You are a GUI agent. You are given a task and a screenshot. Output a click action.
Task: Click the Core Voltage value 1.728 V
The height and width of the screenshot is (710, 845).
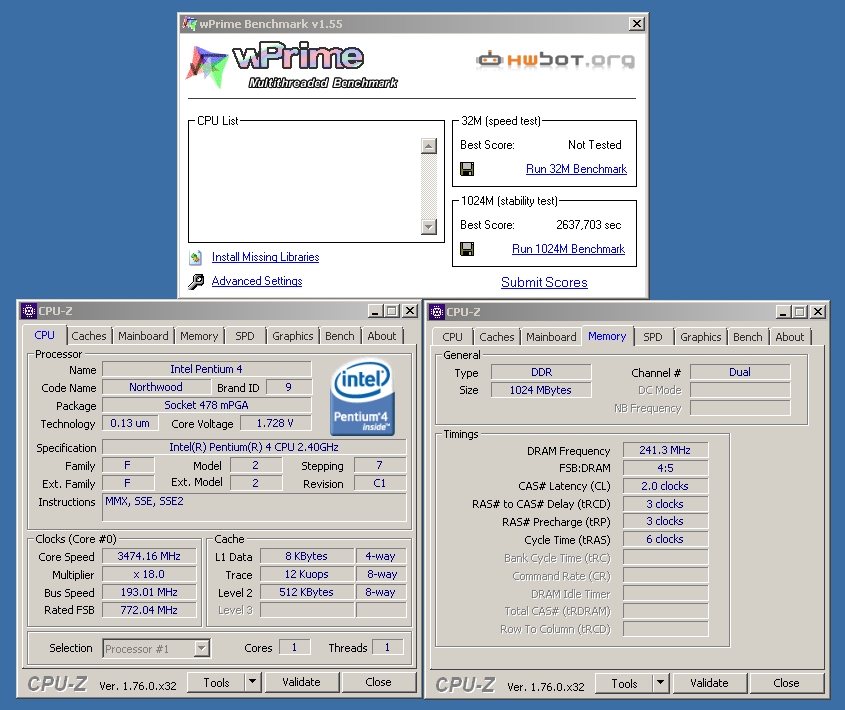click(275, 423)
